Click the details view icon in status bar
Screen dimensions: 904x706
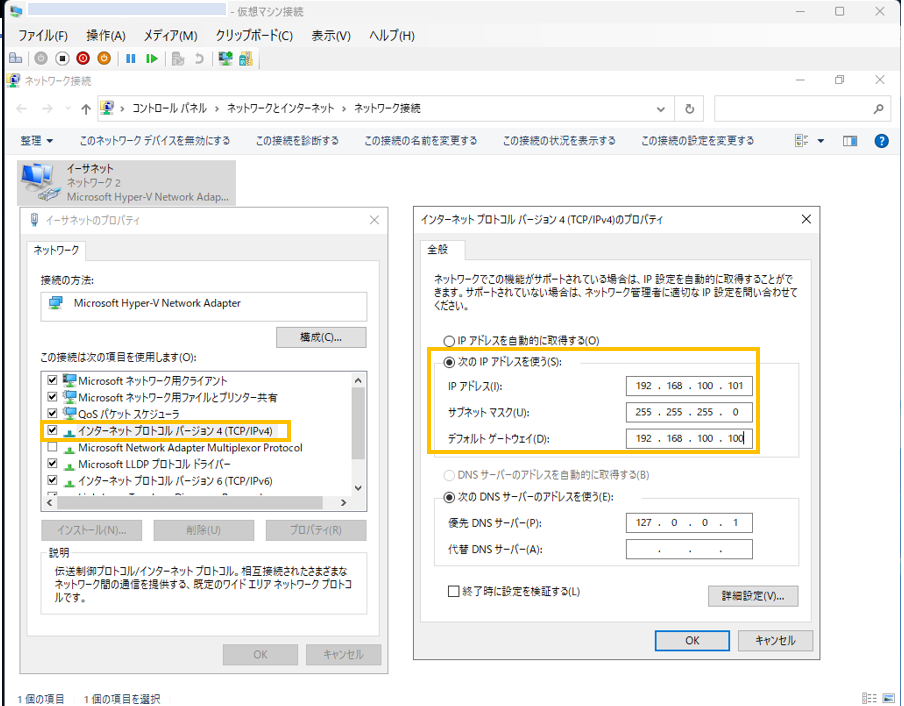click(869, 698)
